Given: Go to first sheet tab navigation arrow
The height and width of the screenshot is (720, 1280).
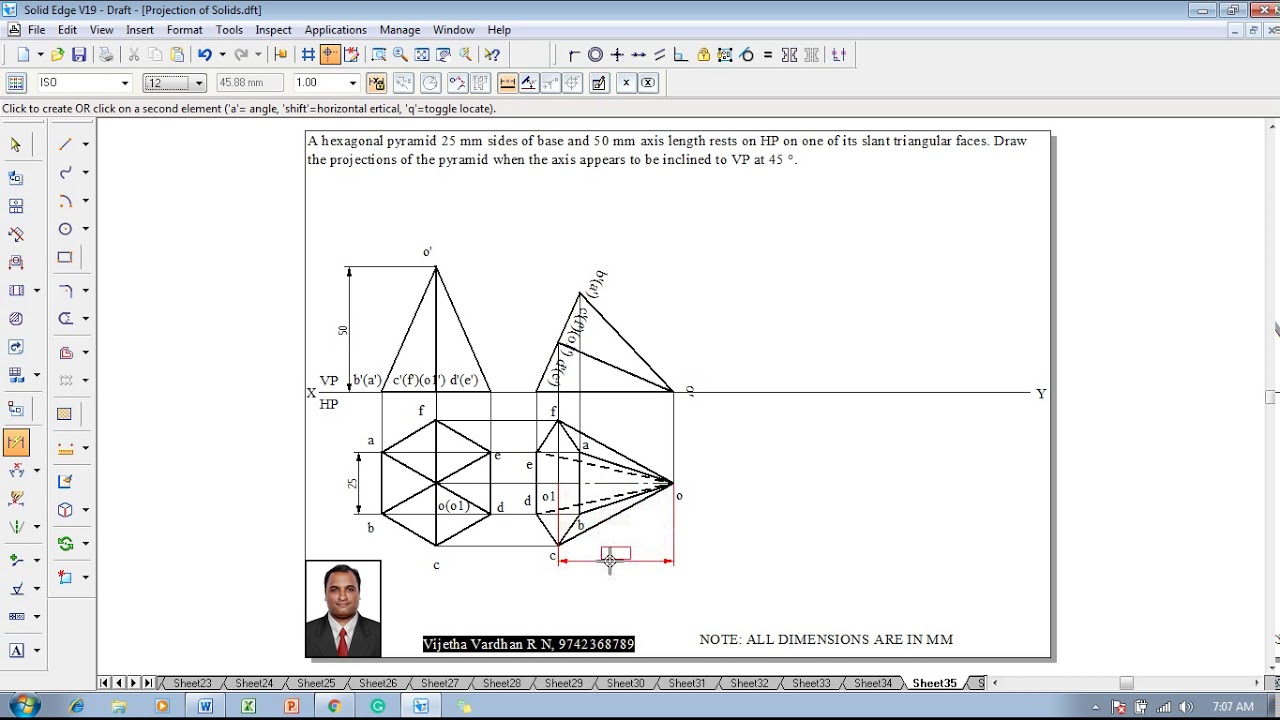Looking at the screenshot, I should [105, 683].
